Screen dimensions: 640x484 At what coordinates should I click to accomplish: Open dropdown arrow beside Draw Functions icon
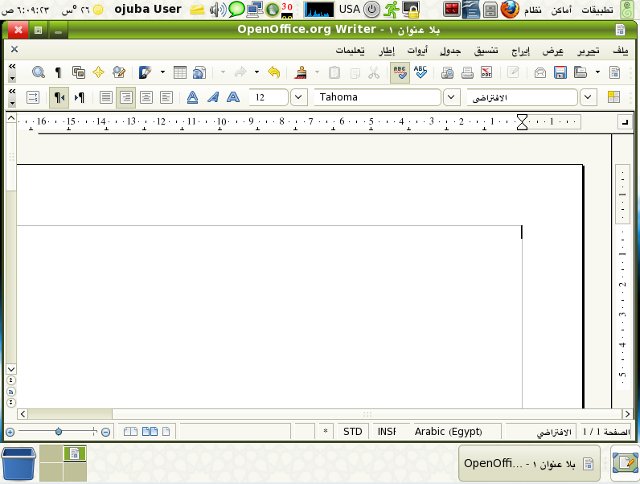click(x=162, y=73)
